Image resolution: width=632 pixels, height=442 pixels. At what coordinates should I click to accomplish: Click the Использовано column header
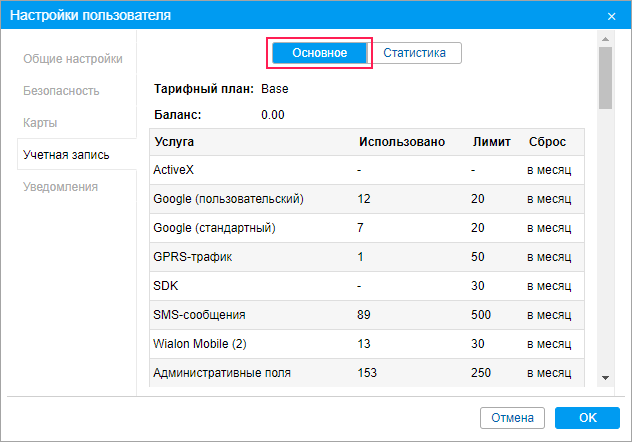point(402,142)
